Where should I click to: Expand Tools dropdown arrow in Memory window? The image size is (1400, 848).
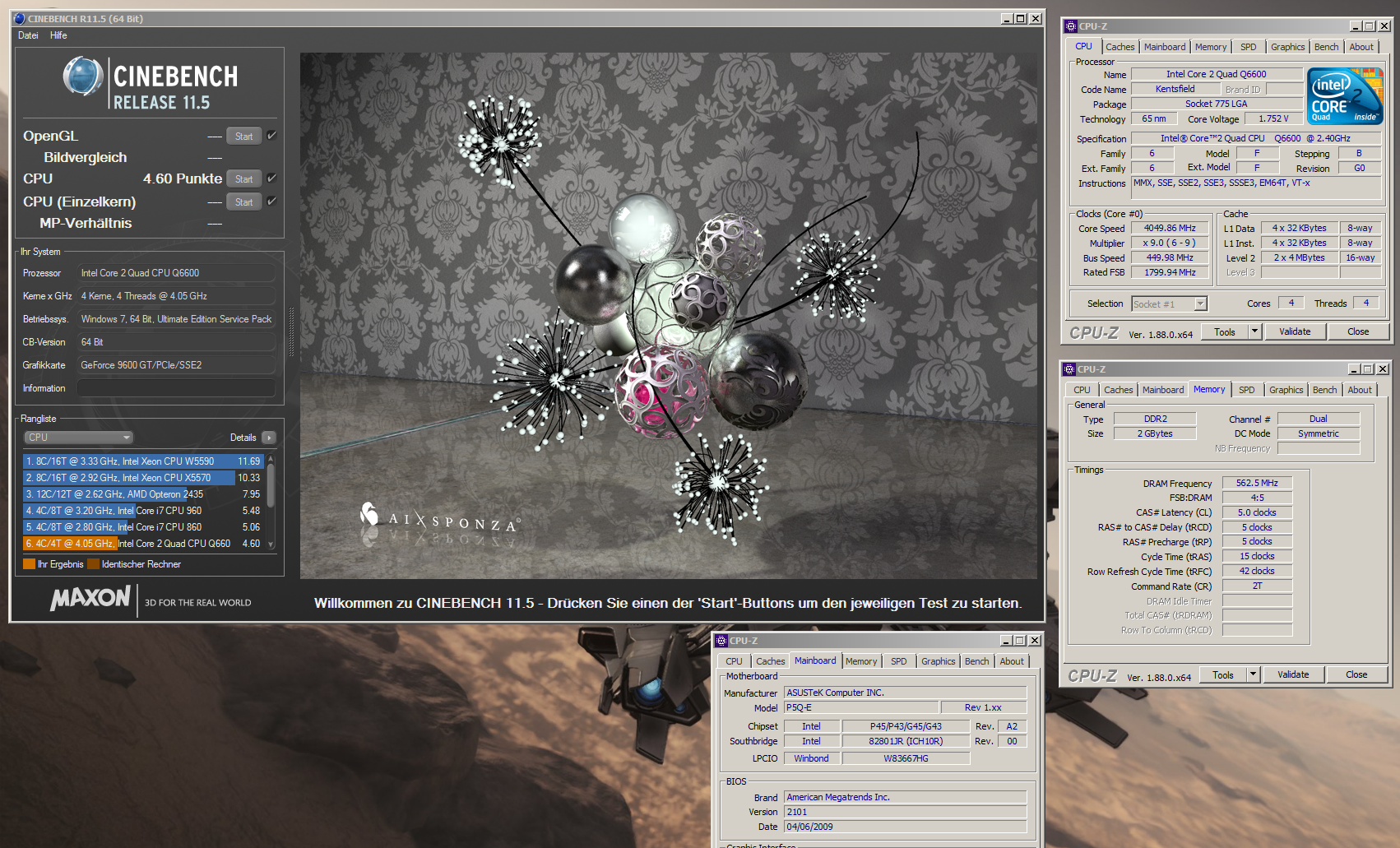click(x=1253, y=674)
